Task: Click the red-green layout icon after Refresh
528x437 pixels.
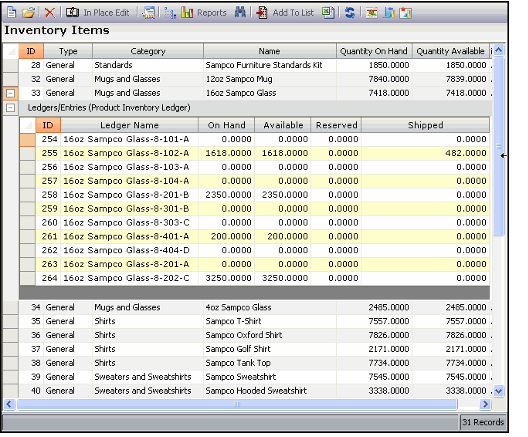Action: coord(372,13)
